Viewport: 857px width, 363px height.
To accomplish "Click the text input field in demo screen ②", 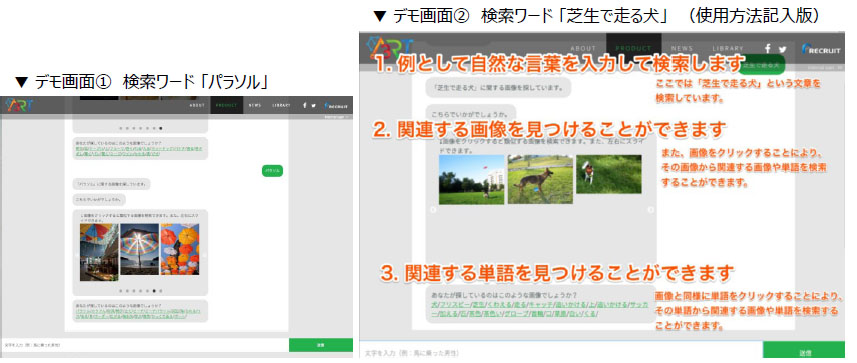I will tap(560, 352).
